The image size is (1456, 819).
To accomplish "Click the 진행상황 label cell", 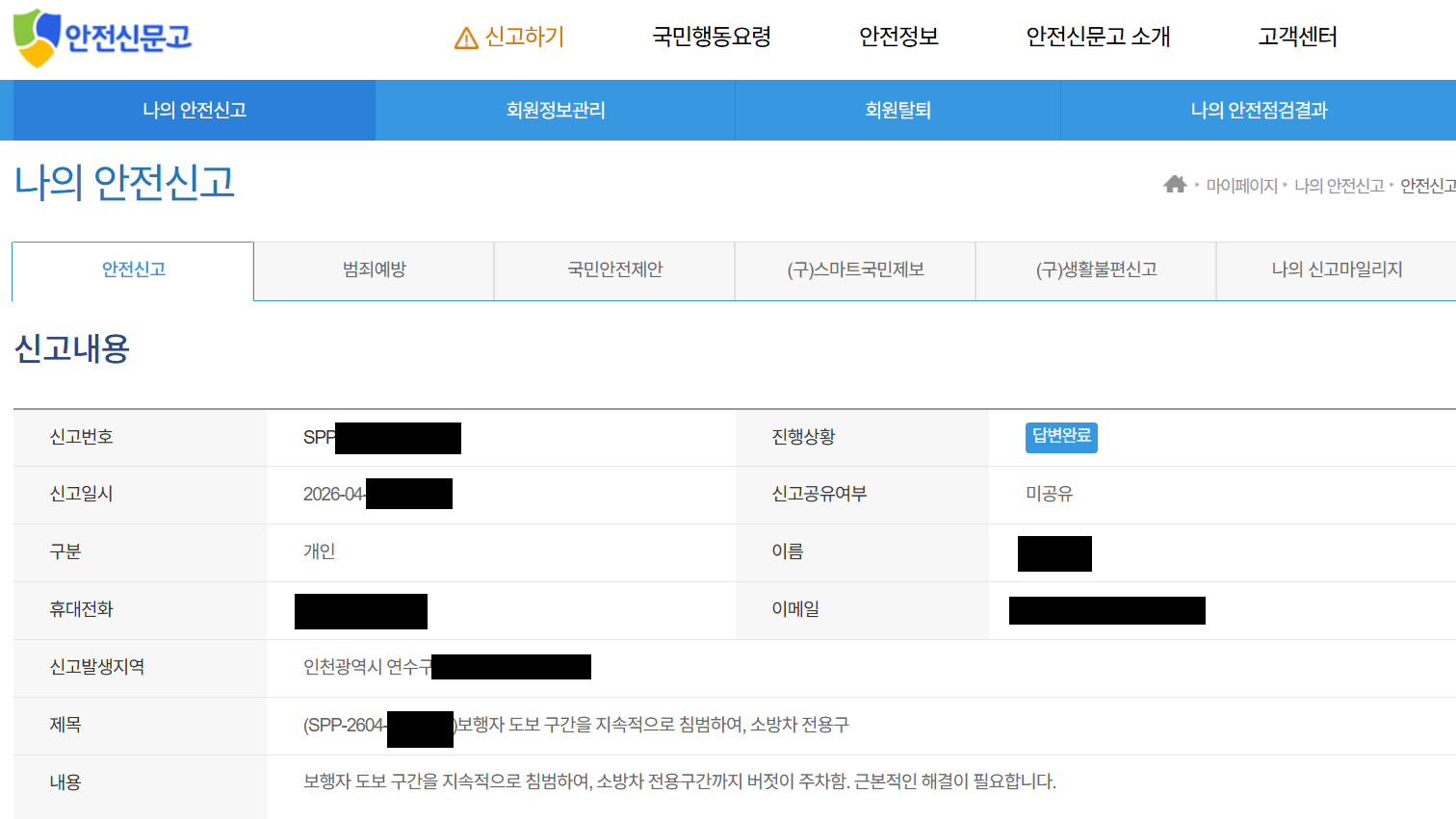I will pos(862,438).
